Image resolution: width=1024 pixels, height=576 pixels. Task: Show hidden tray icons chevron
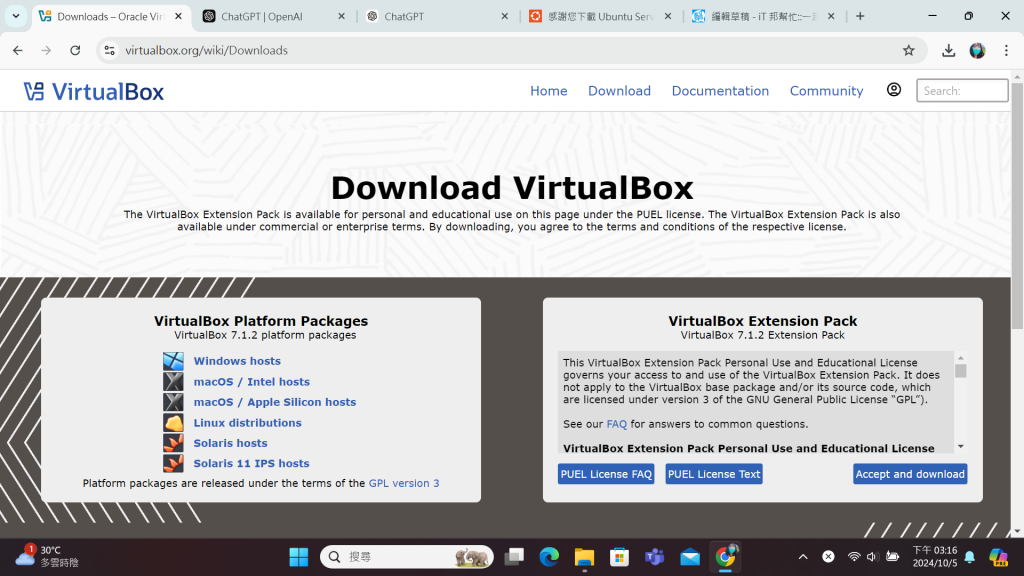click(803, 557)
